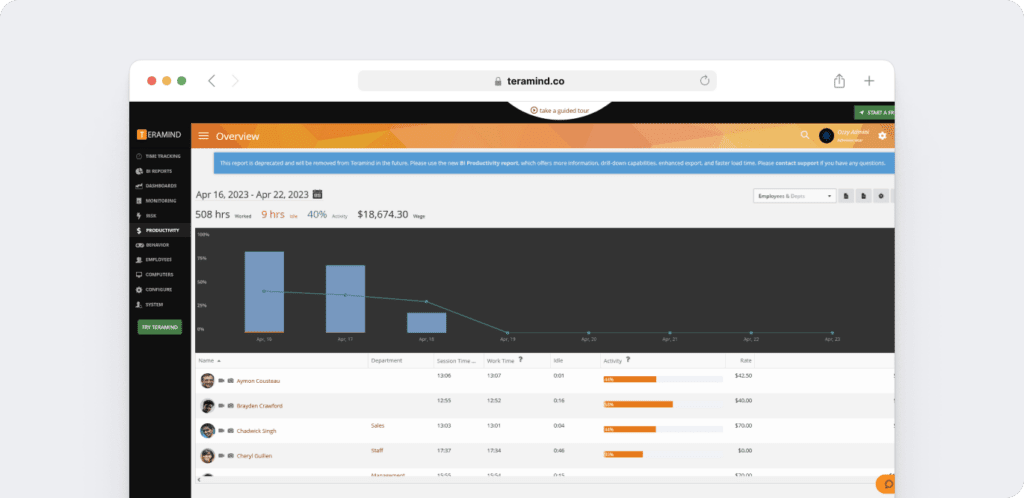Open Cheryl Guillen employee link
1024x498 pixels.
(254, 456)
